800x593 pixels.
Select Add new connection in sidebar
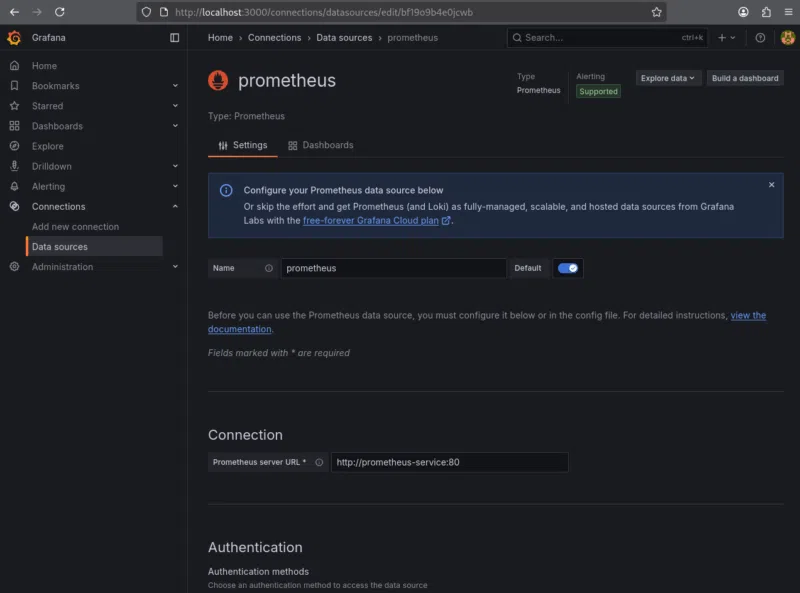tap(75, 227)
